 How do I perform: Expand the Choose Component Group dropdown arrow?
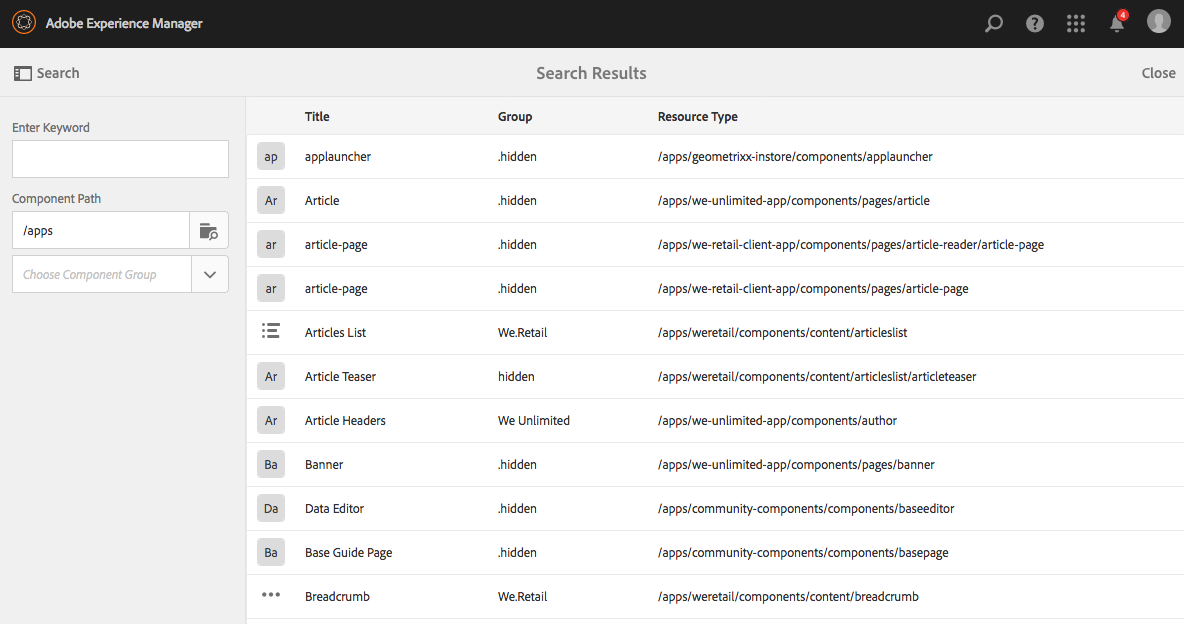210,274
